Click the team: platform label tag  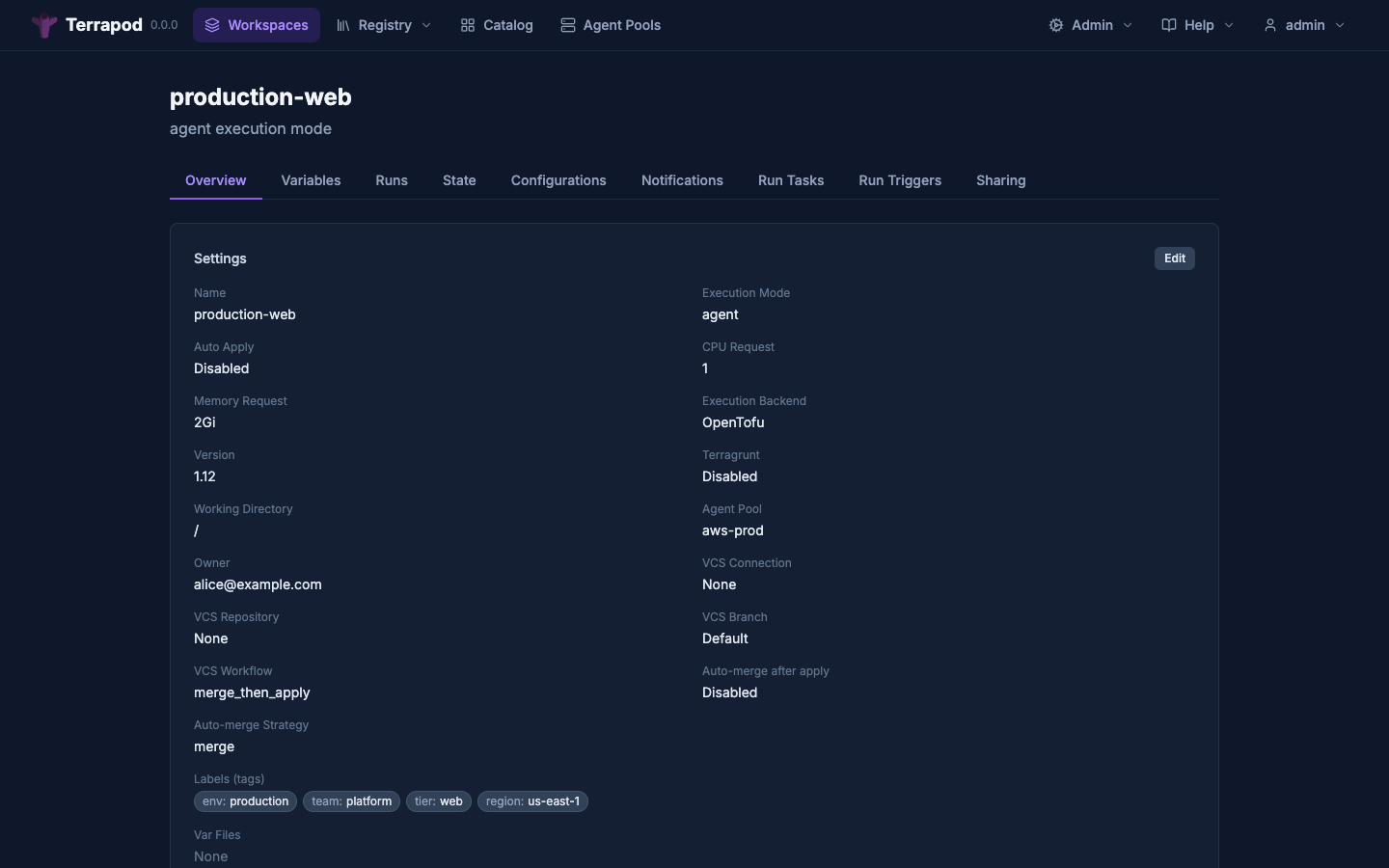[x=351, y=801]
